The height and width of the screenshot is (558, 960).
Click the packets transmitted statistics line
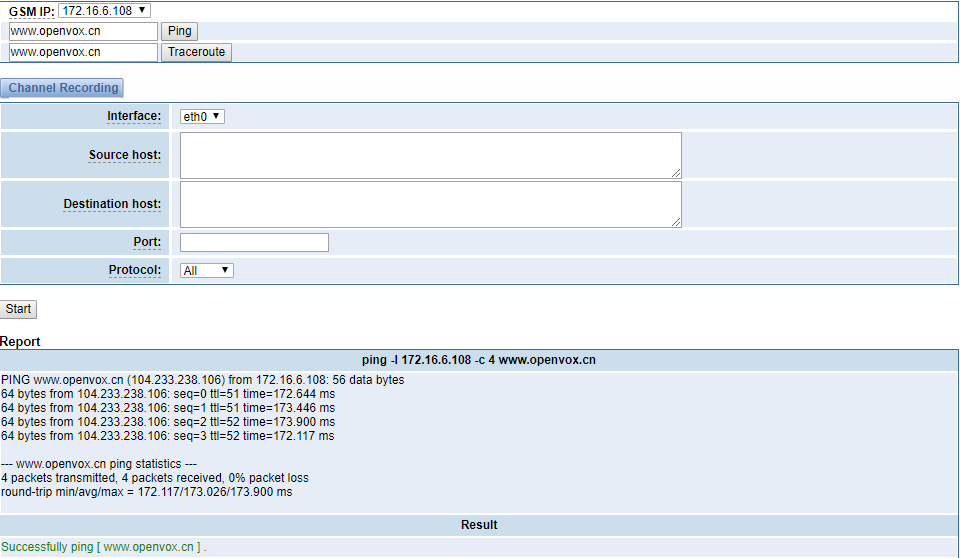click(155, 478)
